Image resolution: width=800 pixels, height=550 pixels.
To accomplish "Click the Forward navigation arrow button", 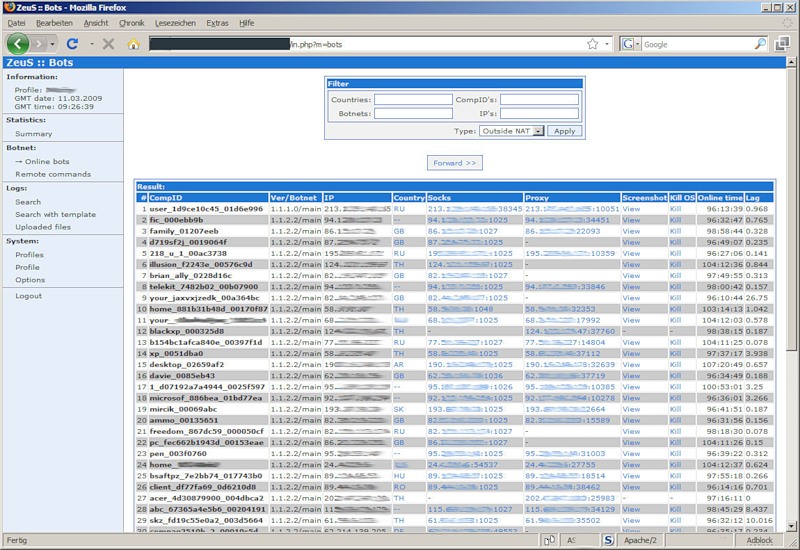I will pos(39,44).
